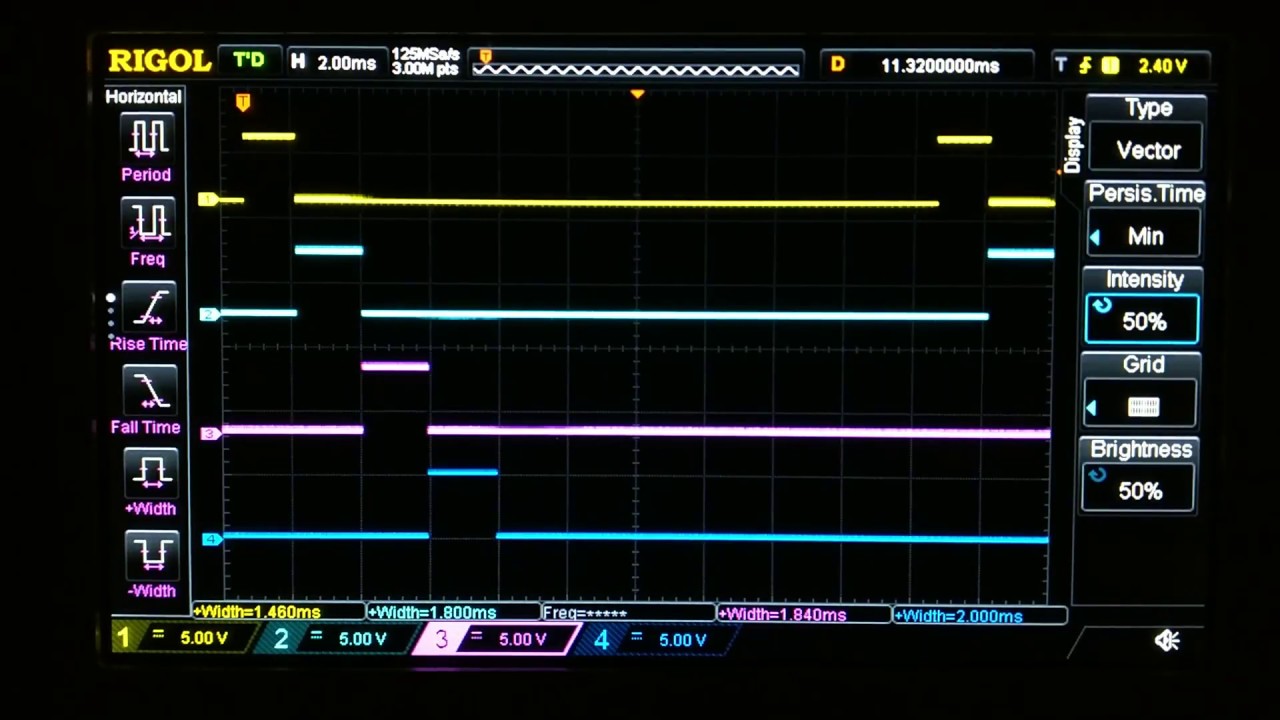The height and width of the screenshot is (720, 1280).
Task: Select the Period measurement icon
Action: (147, 137)
